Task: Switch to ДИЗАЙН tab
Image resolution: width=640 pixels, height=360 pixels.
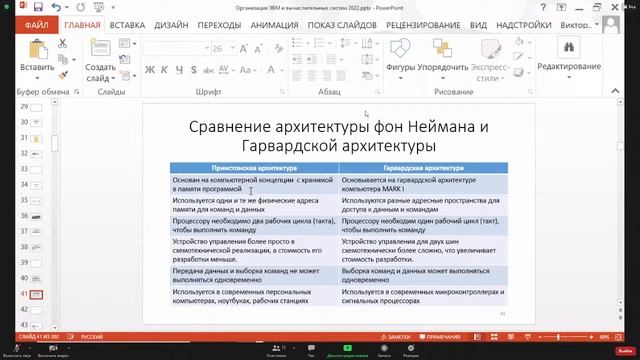Action: pos(171,25)
